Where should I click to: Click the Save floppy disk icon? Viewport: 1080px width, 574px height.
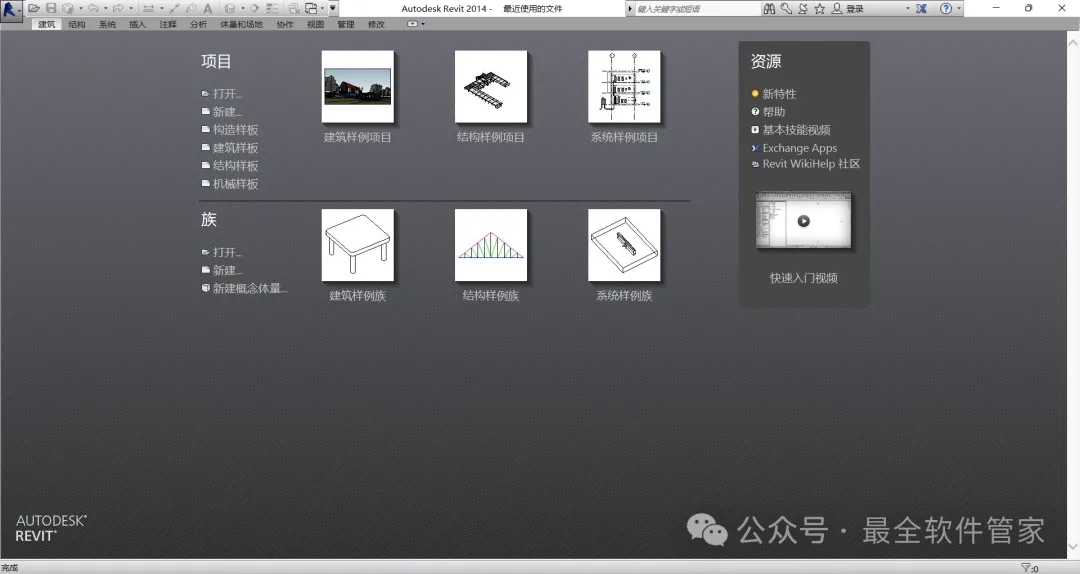tap(51, 8)
